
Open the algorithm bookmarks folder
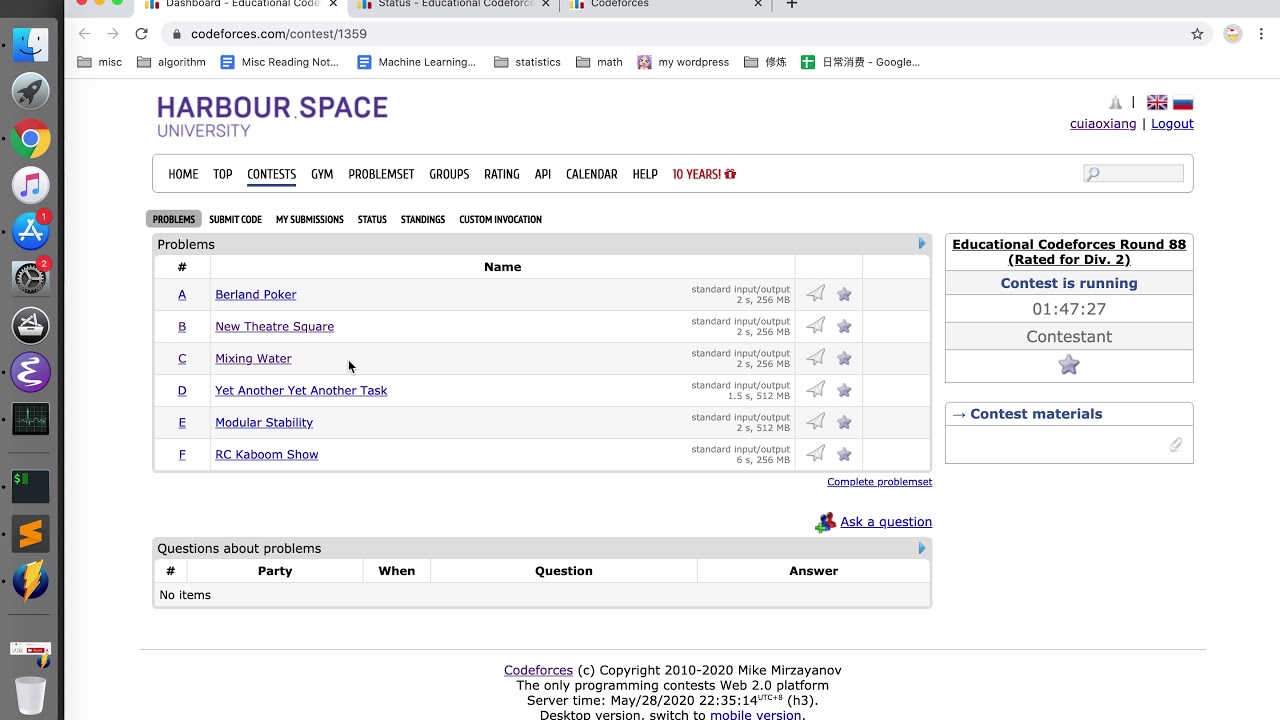171,62
